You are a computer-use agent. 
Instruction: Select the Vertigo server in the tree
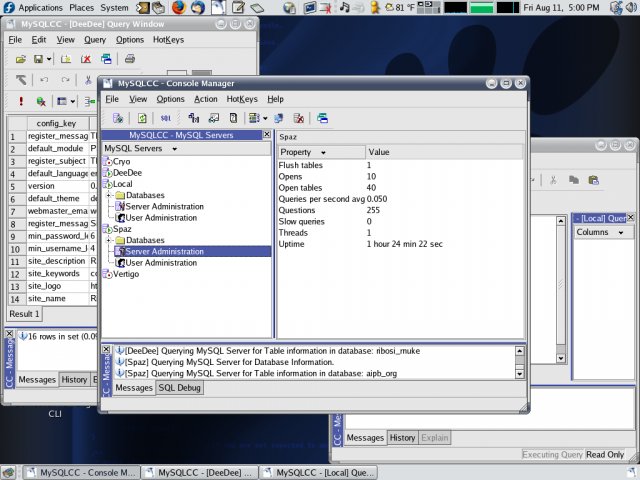click(126, 274)
